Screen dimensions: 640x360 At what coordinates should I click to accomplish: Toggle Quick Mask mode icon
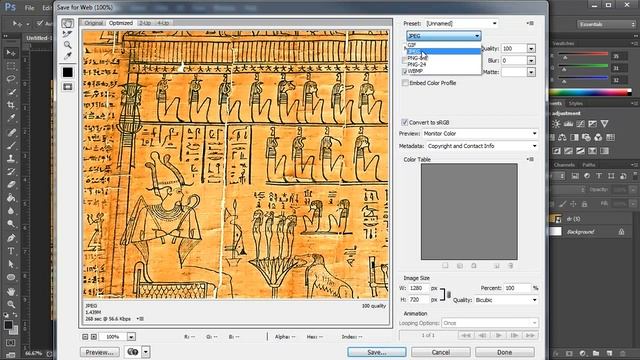point(11,343)
